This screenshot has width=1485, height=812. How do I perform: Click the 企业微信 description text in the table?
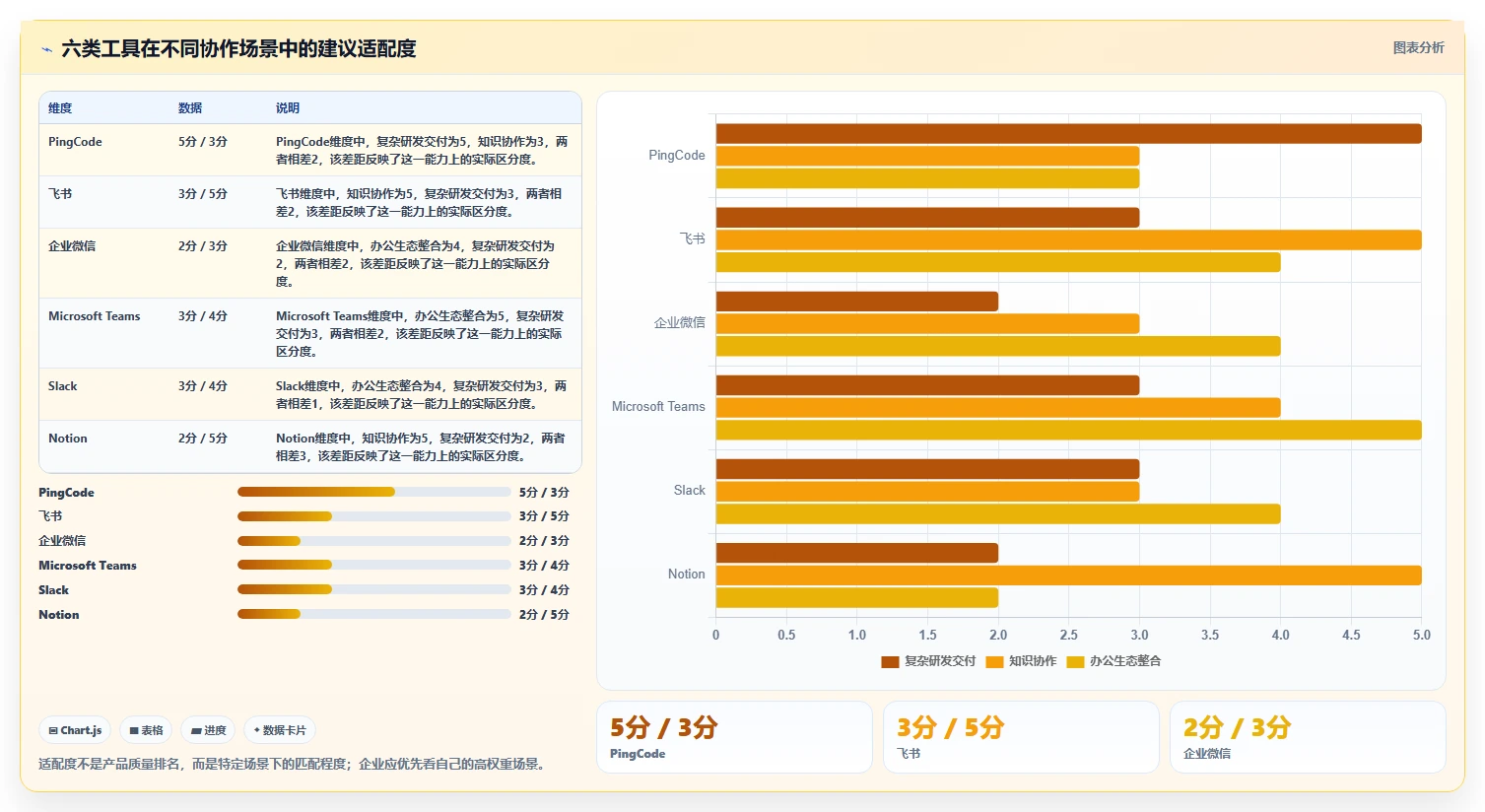(416, 264)
